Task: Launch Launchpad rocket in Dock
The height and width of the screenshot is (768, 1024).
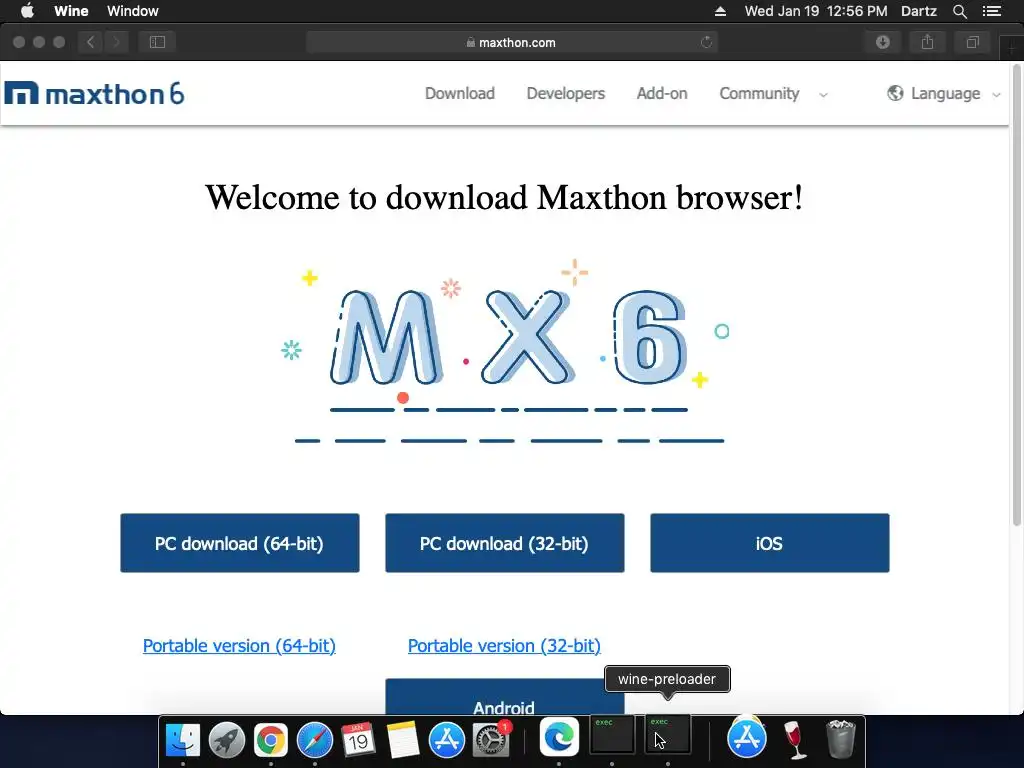Action: click(x=227, y=739)
